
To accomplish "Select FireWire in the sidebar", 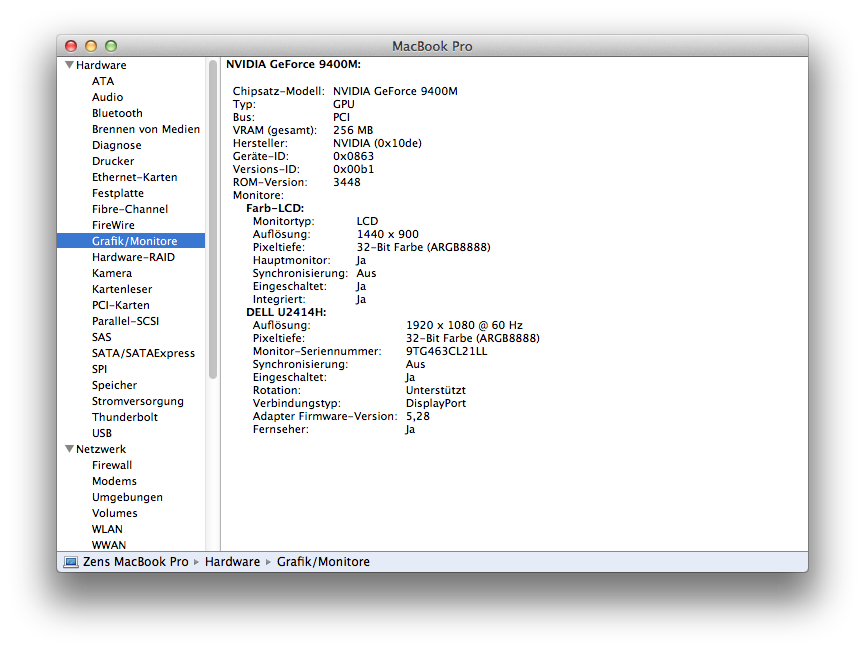I will point(113,225).
